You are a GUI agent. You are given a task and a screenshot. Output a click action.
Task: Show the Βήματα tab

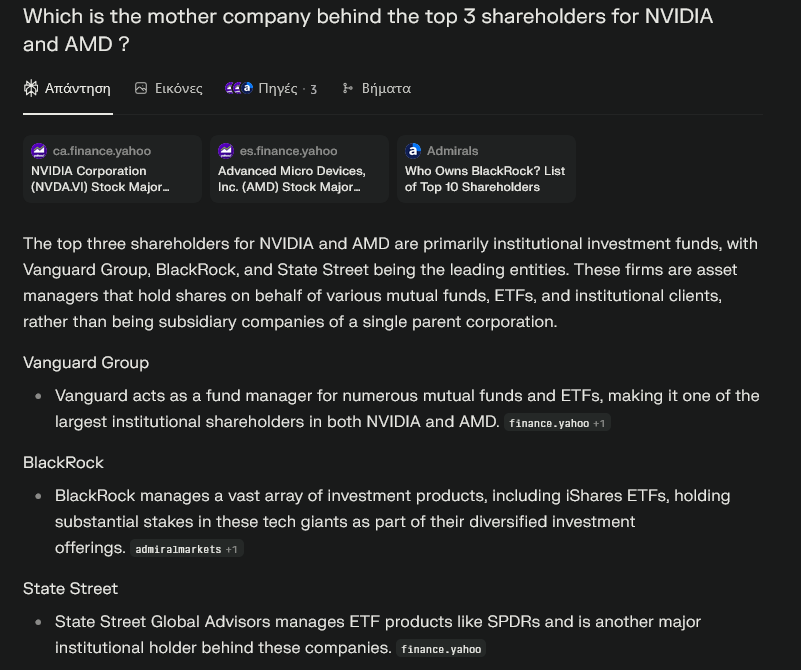(386, 88)
